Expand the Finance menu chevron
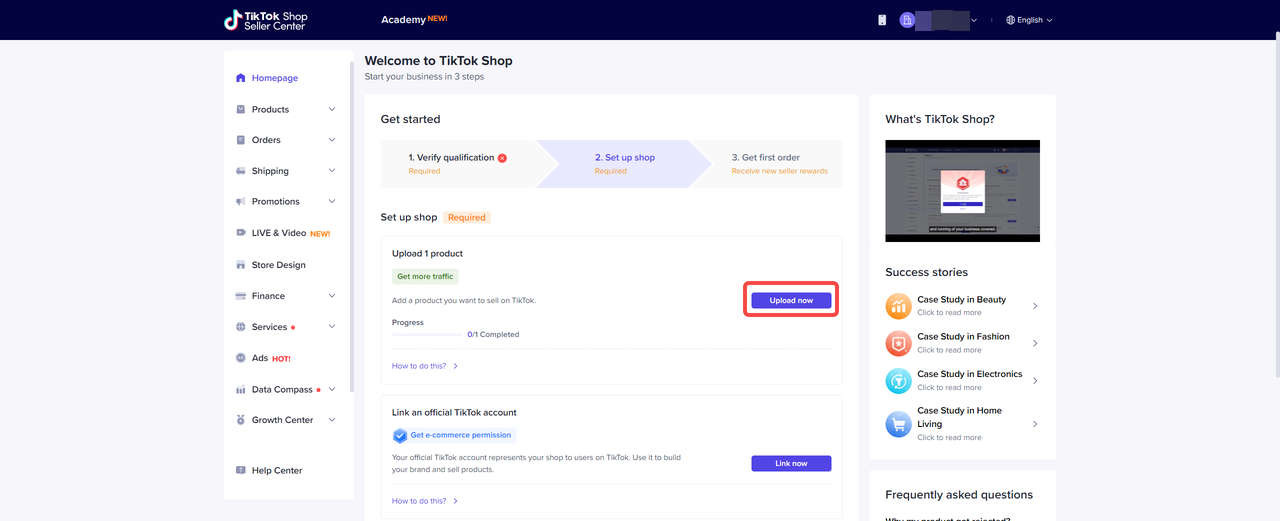The image size is (1280, 521). pyautogui.click(x=332, y=296)
